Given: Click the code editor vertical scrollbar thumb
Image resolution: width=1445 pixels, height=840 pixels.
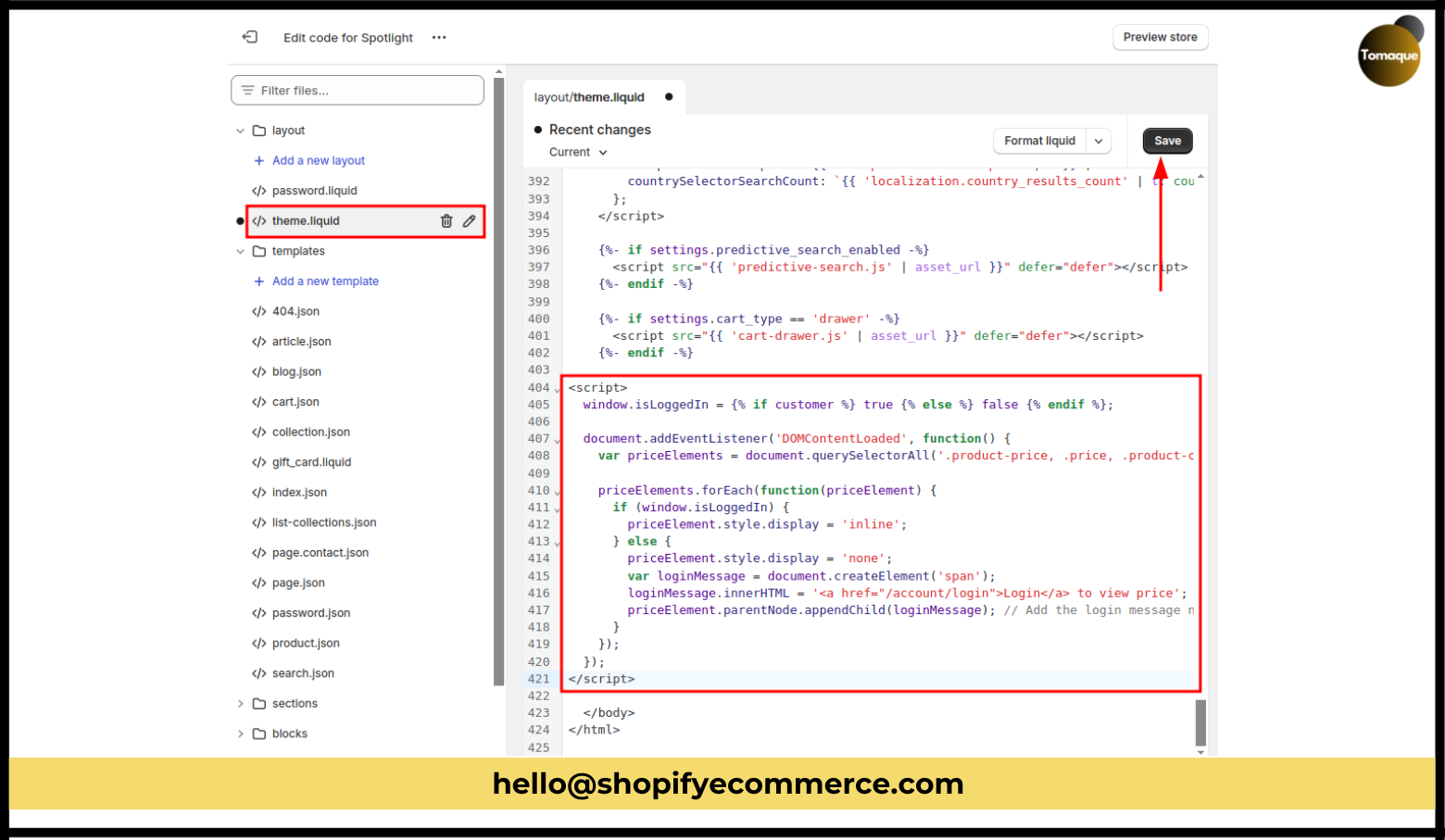Looking at the screenshot, I should tap(1200, 722).
